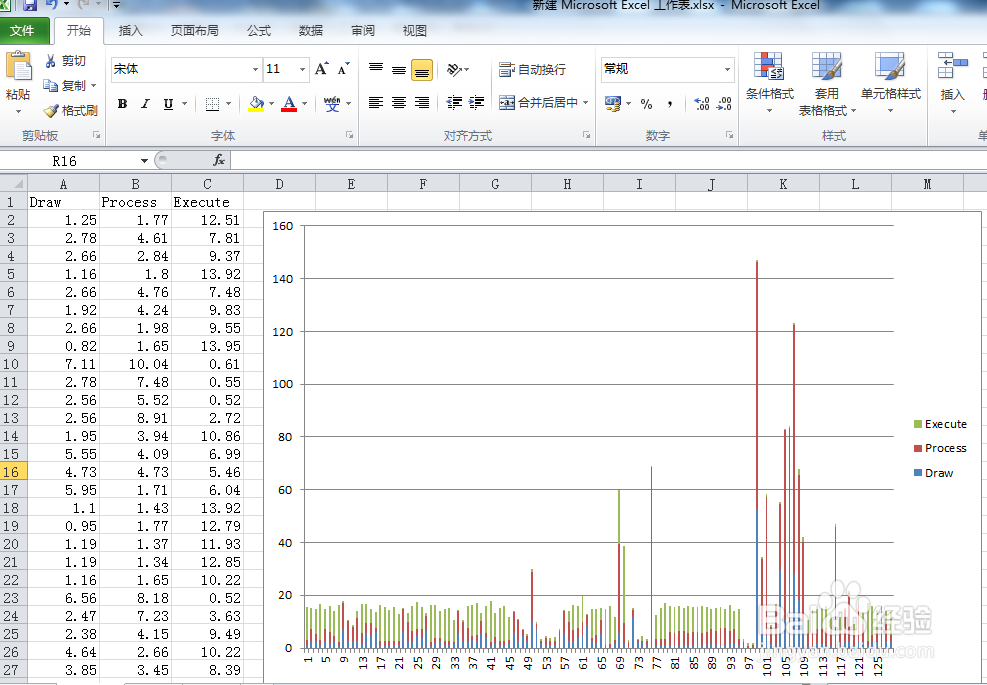Align text left
Image resolution: width=987 pixels, height=685 pixels.
tap(376, 103)
